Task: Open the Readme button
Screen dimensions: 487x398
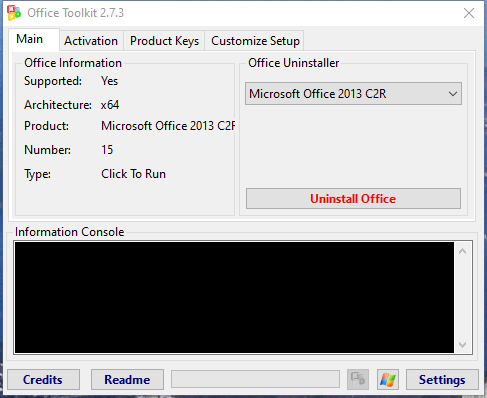Action: [x=127, y=379]
